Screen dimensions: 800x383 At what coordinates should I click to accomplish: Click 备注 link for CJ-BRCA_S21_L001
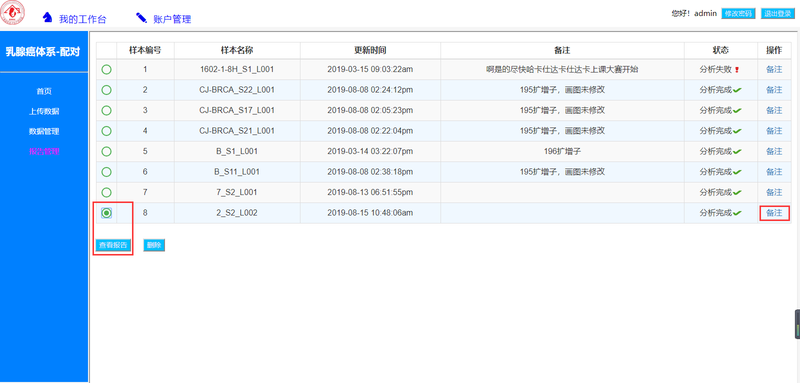[774, 131]
